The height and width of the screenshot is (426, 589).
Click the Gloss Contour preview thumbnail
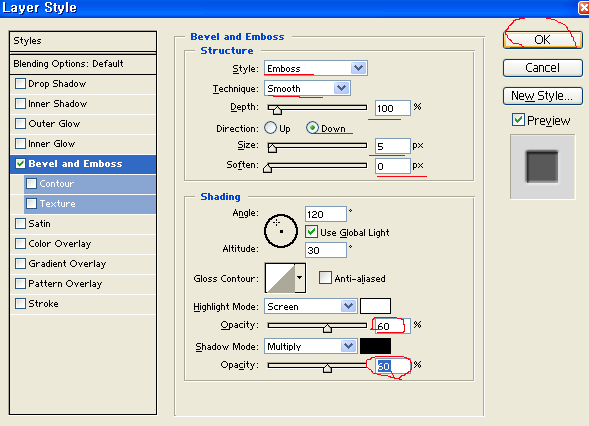point(280,278)
